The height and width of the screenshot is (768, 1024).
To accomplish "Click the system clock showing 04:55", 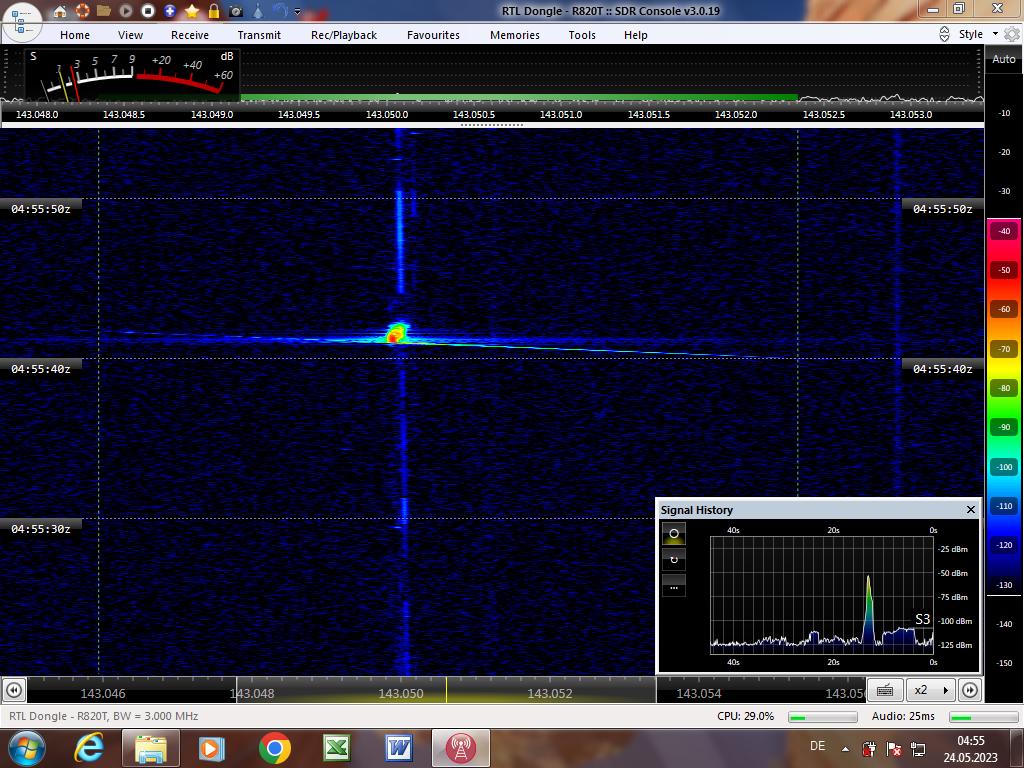I will click(970, 749).
